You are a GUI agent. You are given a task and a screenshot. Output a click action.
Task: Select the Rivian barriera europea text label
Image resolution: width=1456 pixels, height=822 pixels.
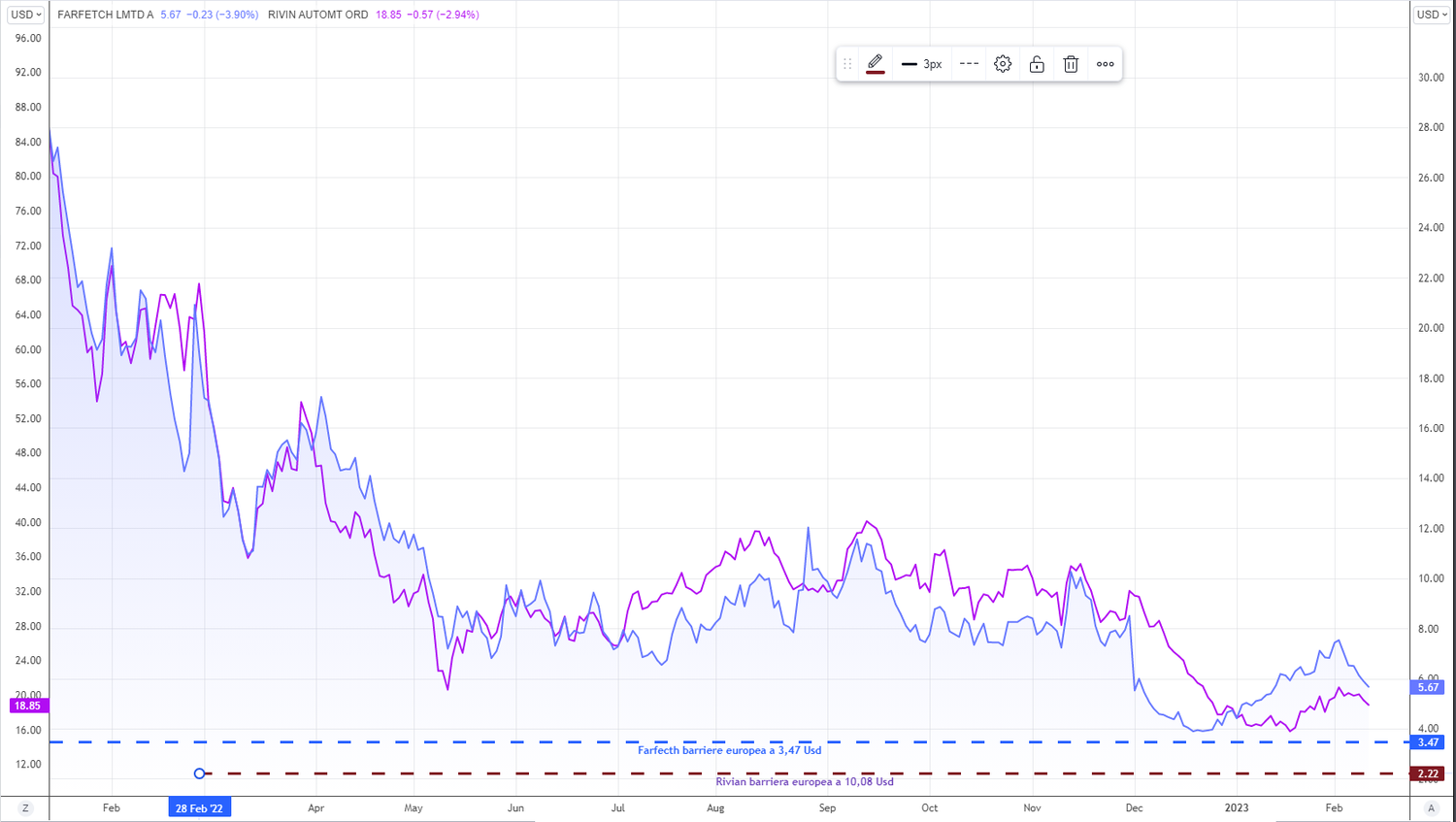[805, 781]
